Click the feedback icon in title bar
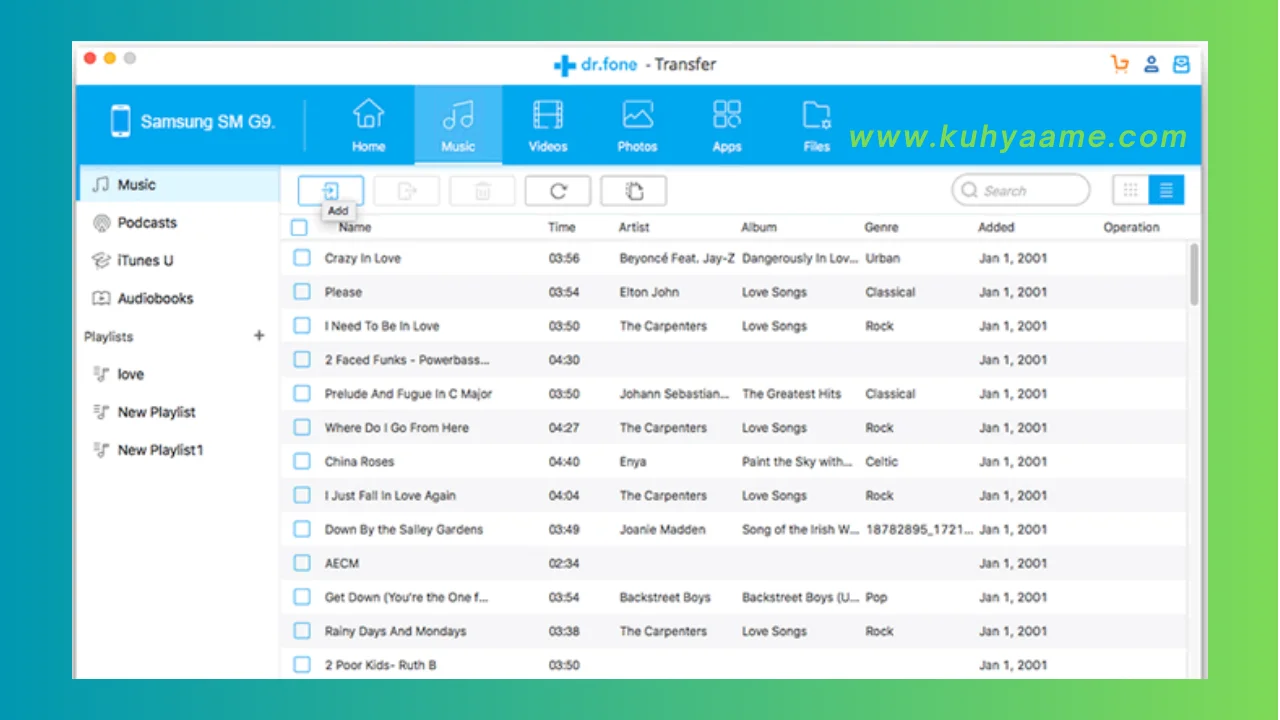The width and height of the screenshot is (1280, 720). tap(1182, 64)
